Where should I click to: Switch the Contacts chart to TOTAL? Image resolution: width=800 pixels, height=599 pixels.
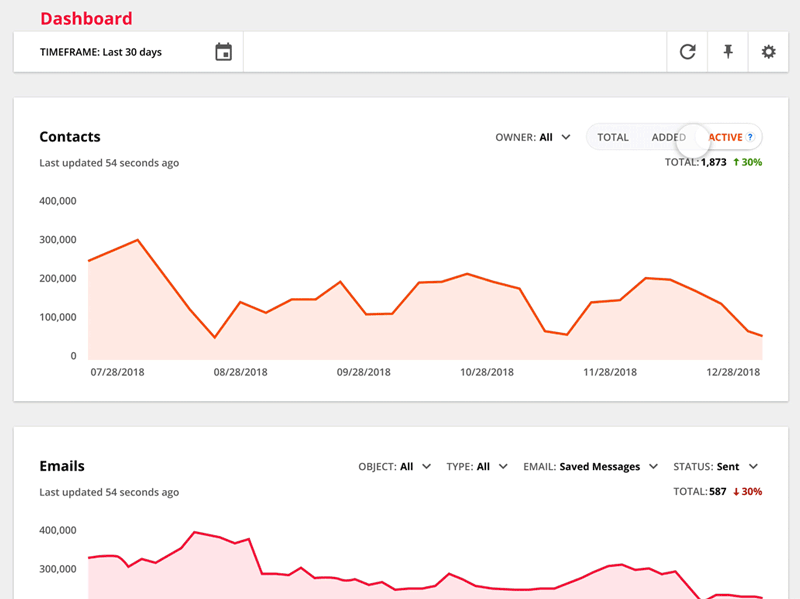click(x=613, y=137)
